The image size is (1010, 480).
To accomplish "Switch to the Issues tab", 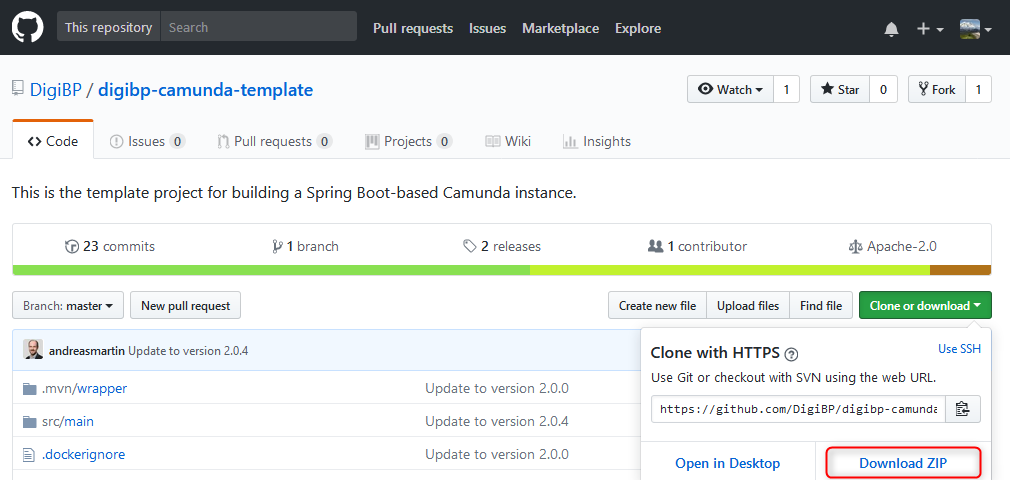I will pyautogui.click(x=146, y=141).
